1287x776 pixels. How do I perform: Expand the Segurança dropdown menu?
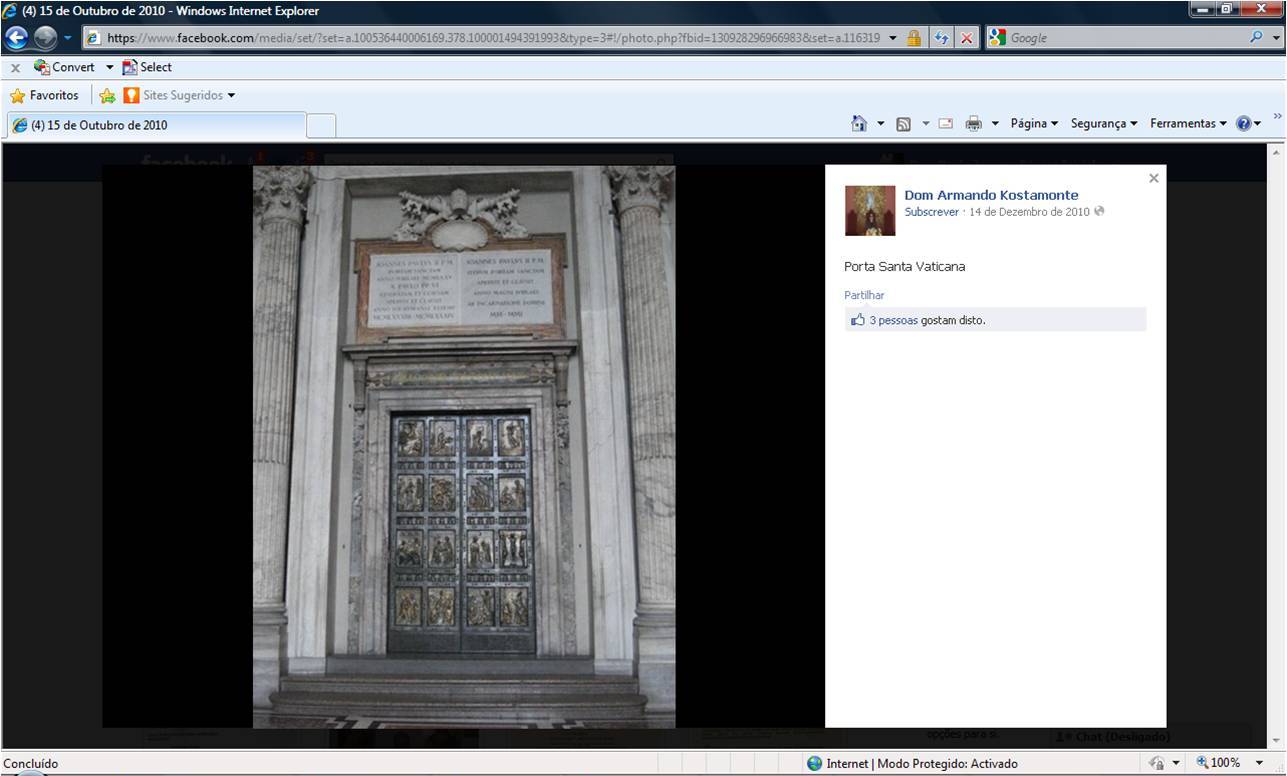click(x=1103, y=124)
